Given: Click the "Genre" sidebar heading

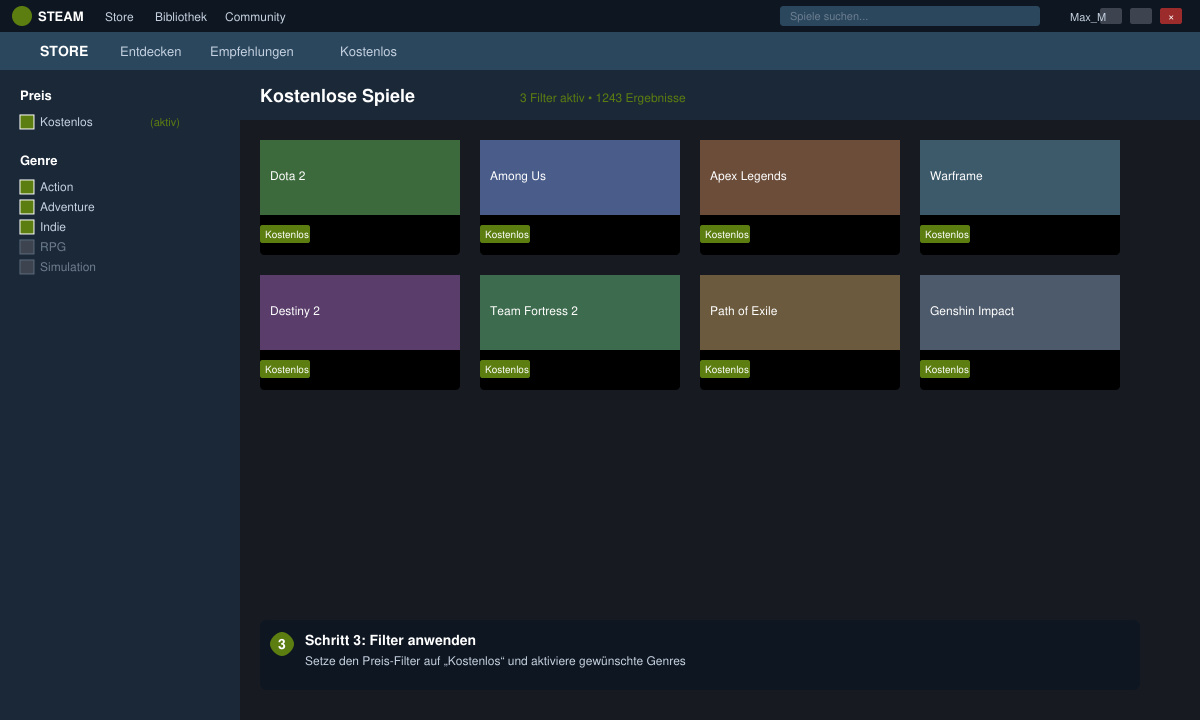Looking at the screenshot, I should tap(39, 160).
